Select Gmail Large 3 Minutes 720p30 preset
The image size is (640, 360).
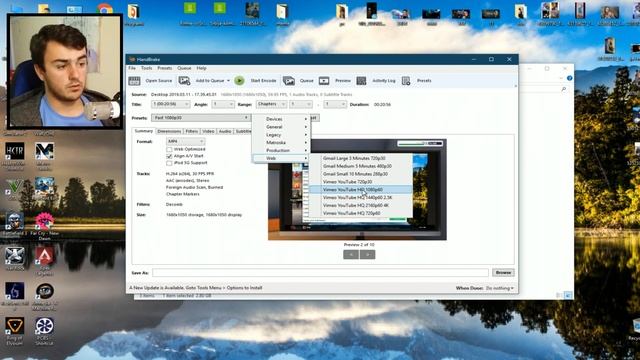pyautogui.click(x=361, y=158)
